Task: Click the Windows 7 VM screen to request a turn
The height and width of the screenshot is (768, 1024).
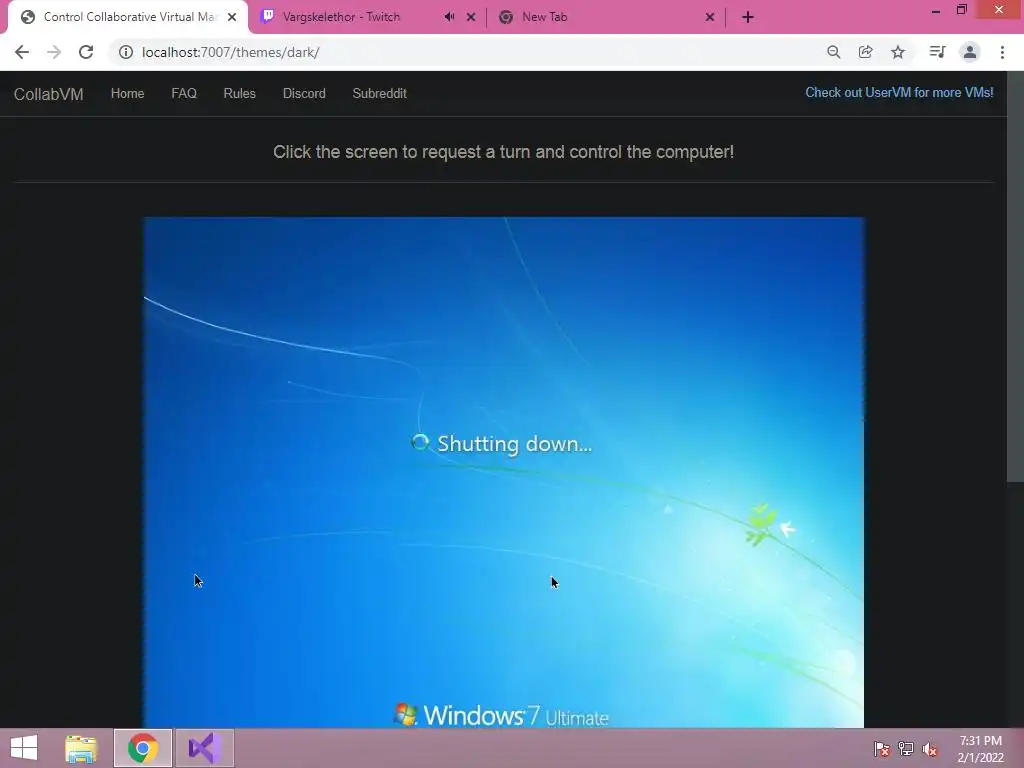Action: [504, 472]
